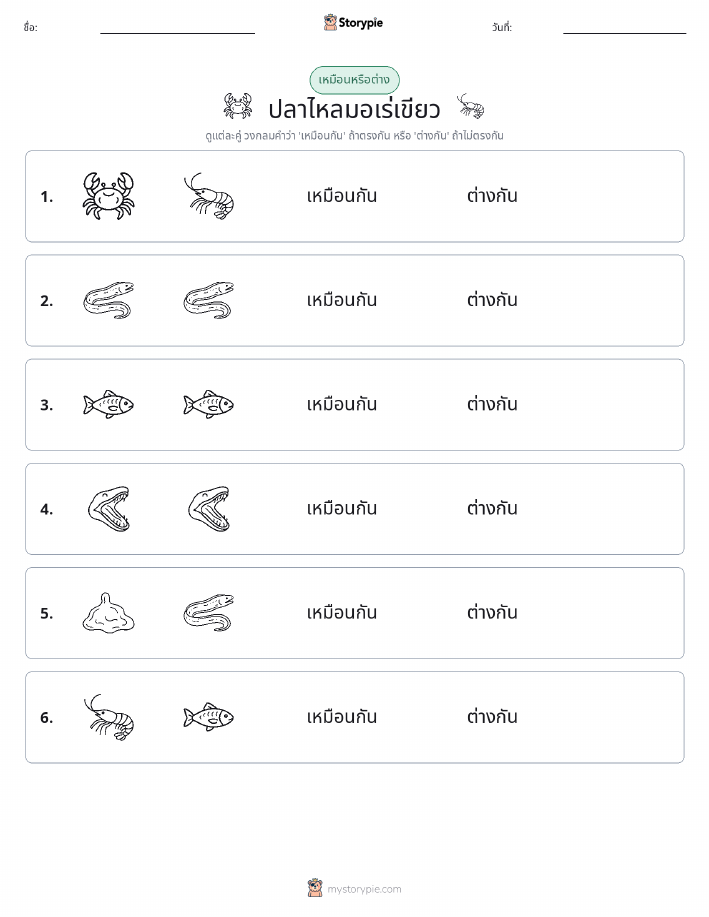709x917 pixels.
Task: Click the shrimp picture in row 6
Action: coord(108,717)
